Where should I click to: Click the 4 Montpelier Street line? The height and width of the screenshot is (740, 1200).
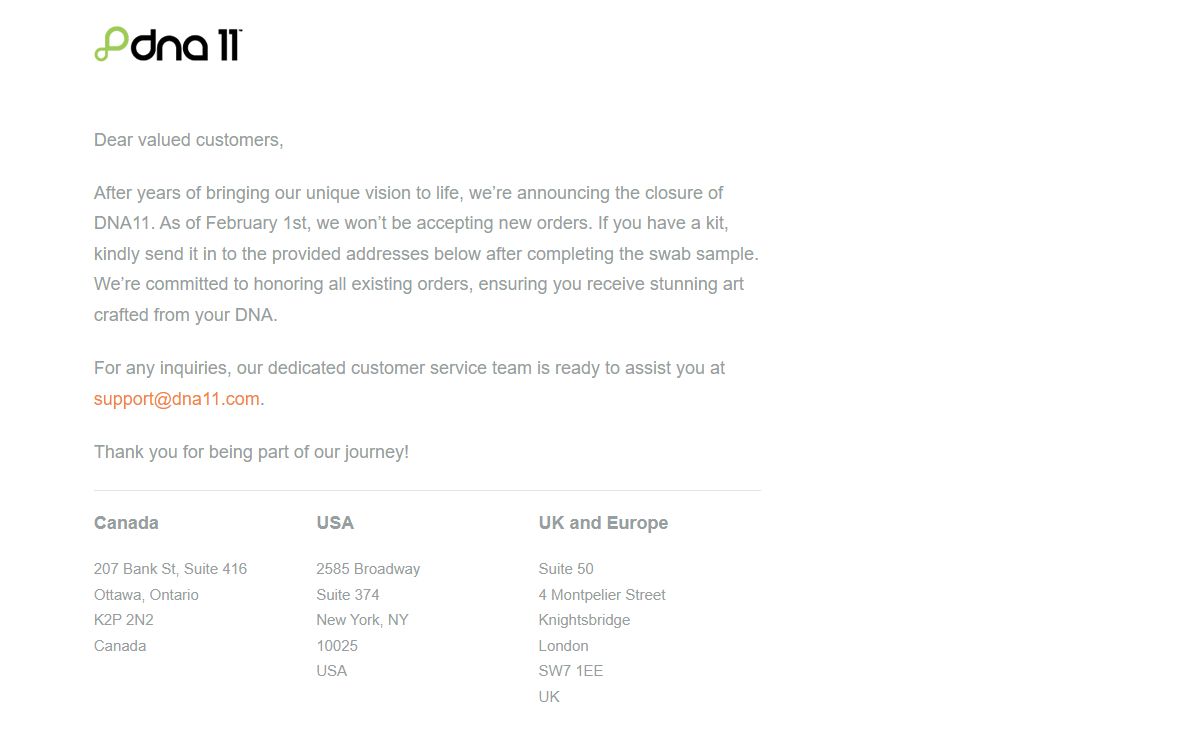pyautogui.click(x=602, y=595)
